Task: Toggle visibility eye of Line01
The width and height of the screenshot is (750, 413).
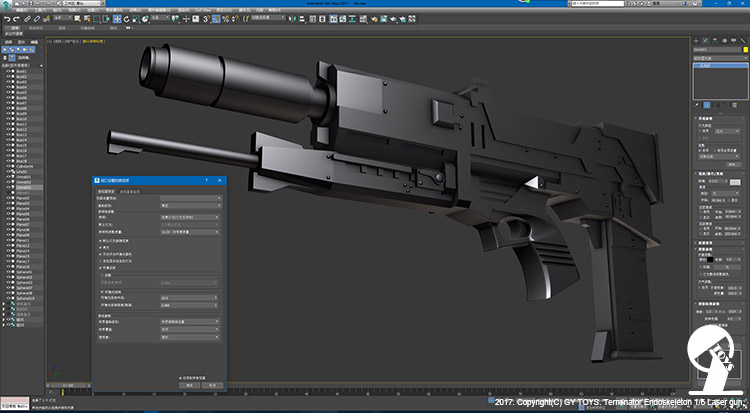Action: 8,171
